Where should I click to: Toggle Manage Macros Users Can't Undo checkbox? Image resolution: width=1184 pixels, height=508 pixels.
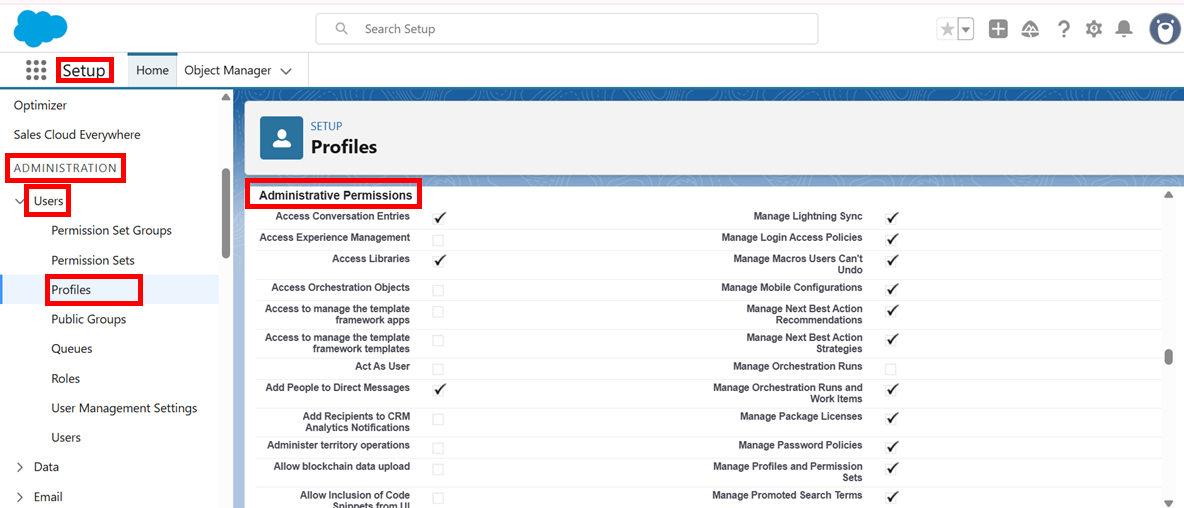click(892, 260)
